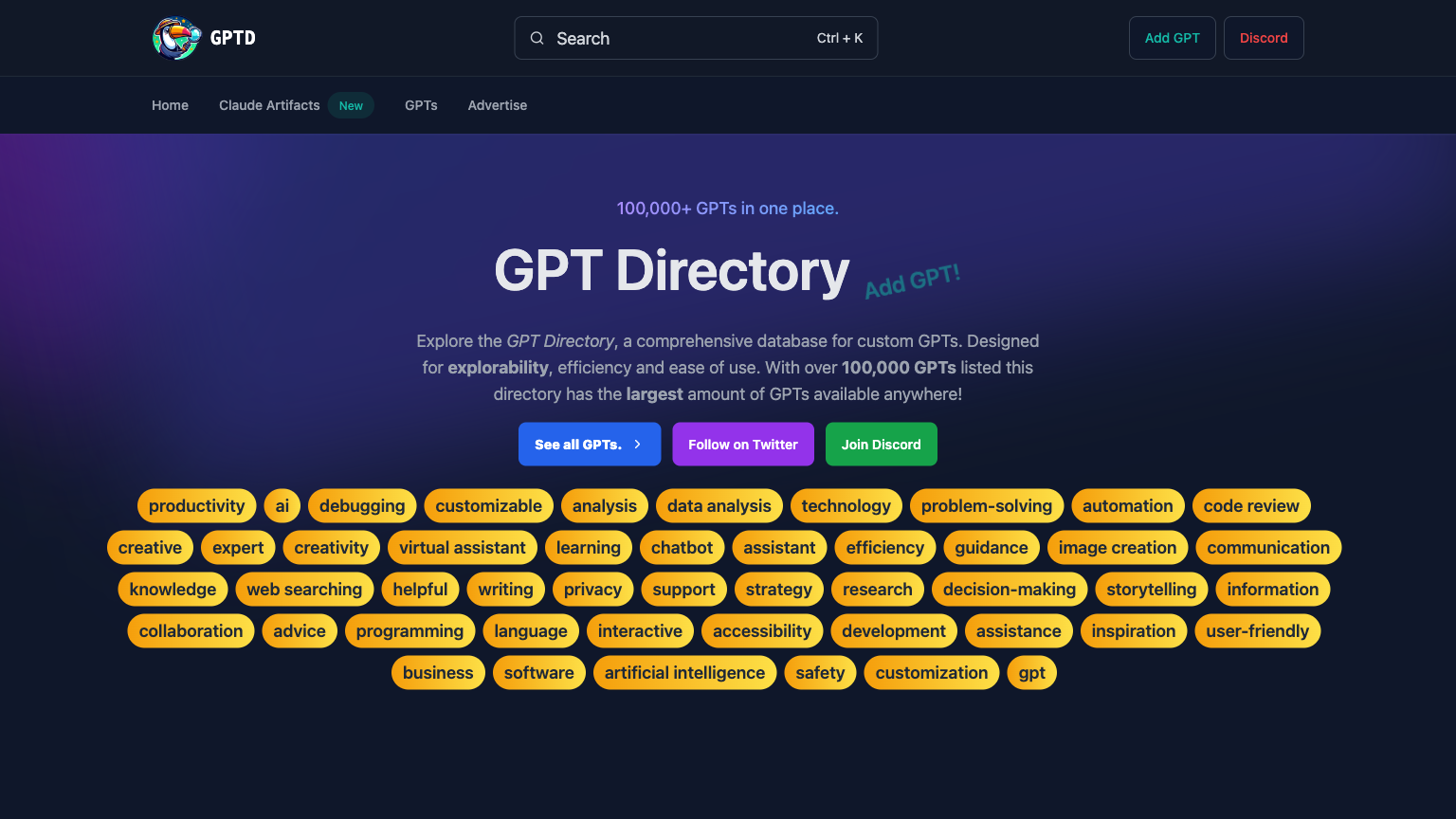Click the slanted Add GPT! text
1456x819 pixels.
point(912,280)
